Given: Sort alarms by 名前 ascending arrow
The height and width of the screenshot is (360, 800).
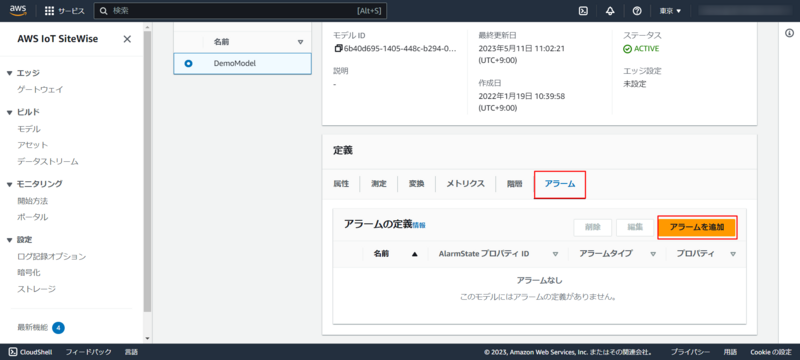Looking at the screenshot, I should pyautogui.click(x=414, y=254).
